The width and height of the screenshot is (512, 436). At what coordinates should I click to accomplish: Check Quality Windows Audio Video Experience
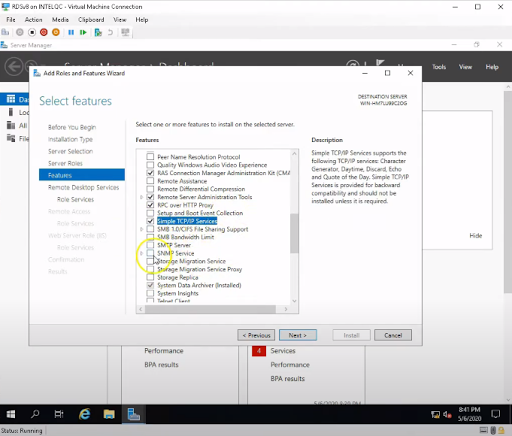(x=150, y=165)
